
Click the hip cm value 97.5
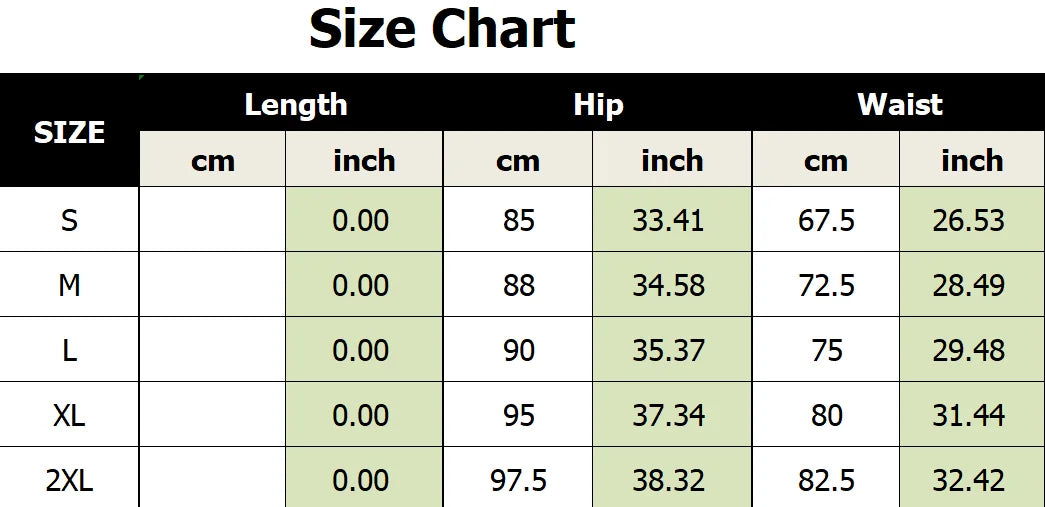click(x=519, y=480)
